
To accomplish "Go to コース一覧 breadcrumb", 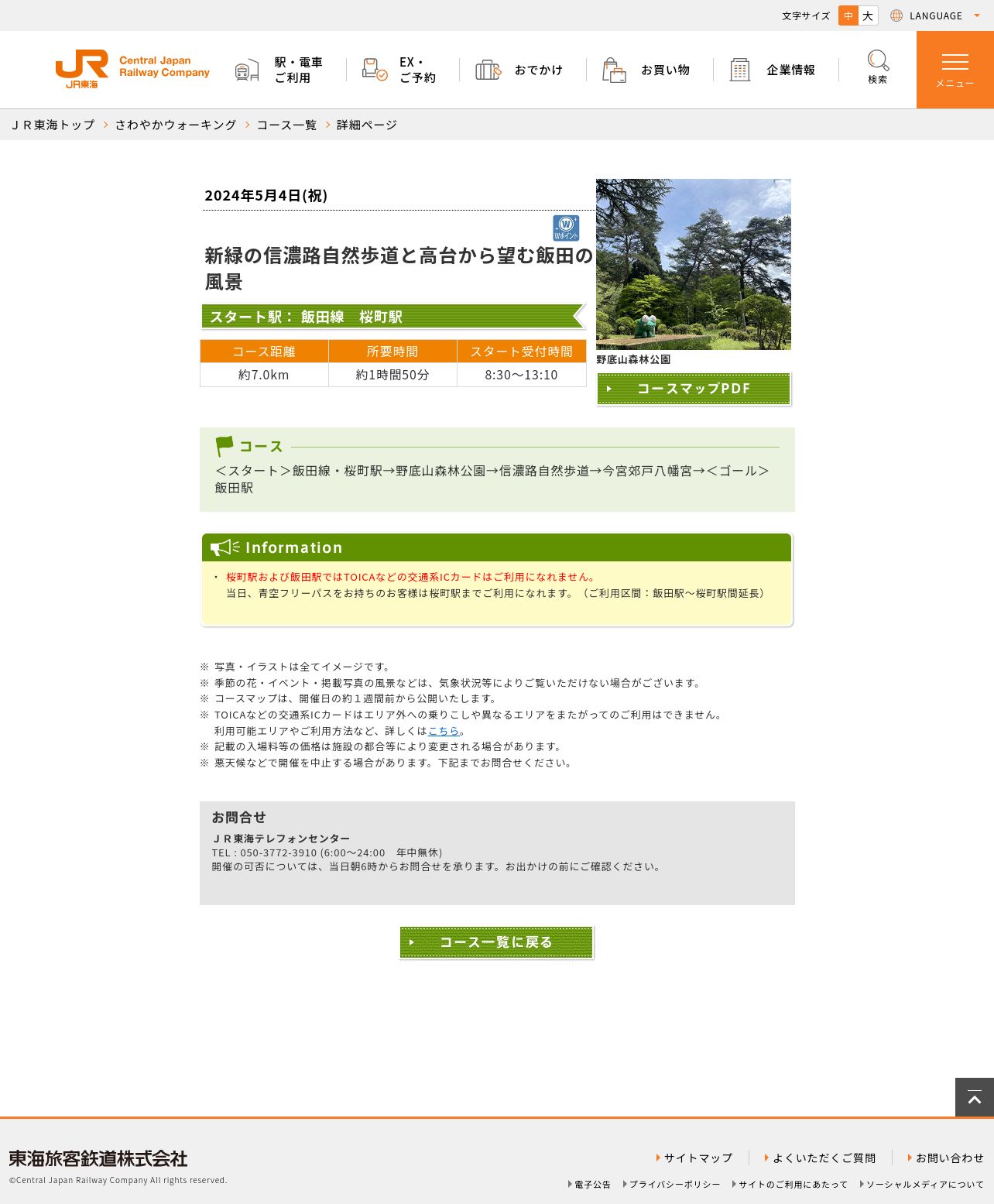I will click(286, 125).
